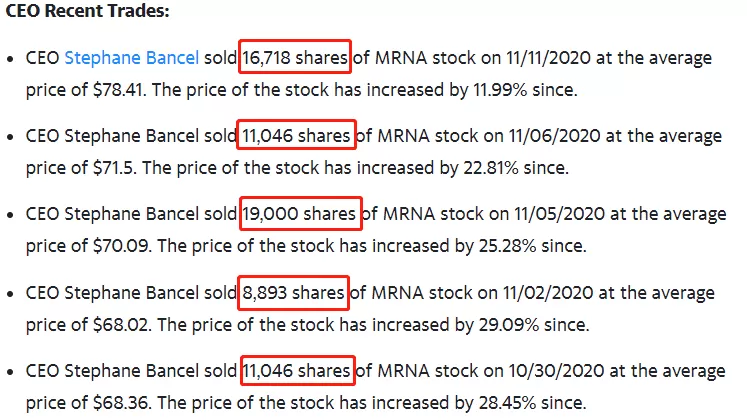Click the $70.09 average price
The image size is (747, 420).
click(x=122, y=246)
